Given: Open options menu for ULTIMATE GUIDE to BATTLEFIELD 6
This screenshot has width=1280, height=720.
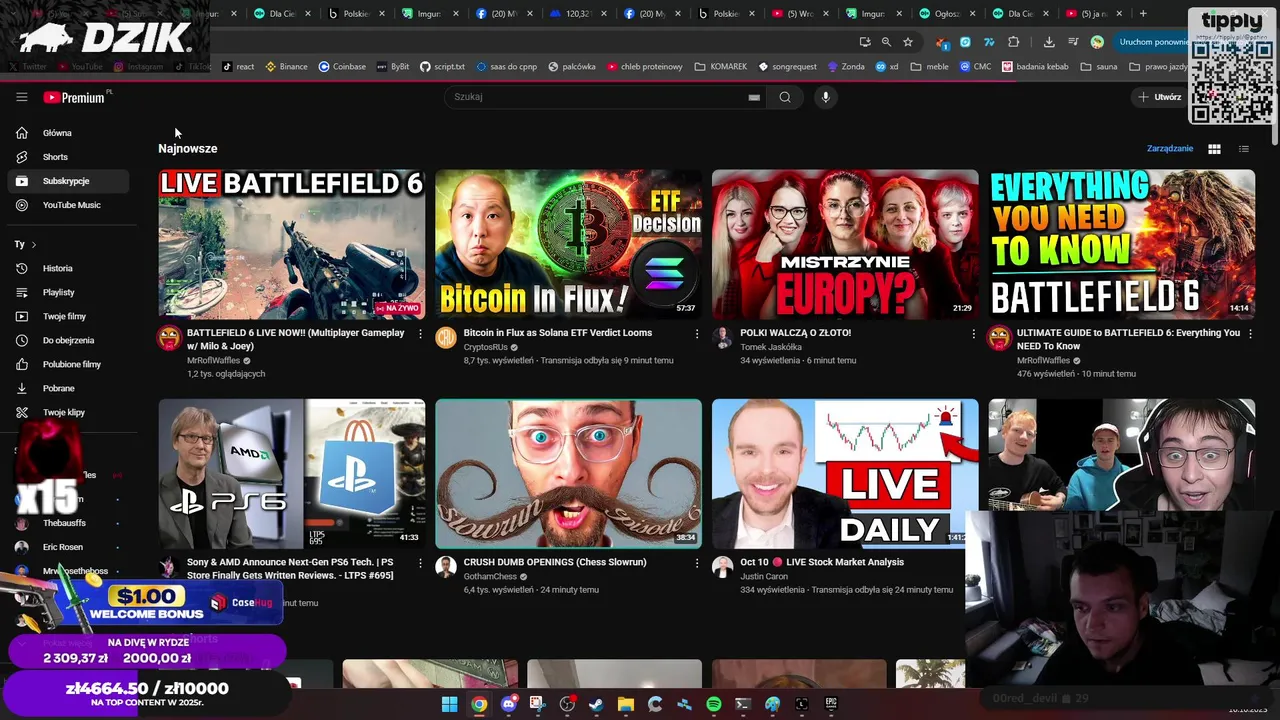Looking at the screenshot, I should (1250, 334).
